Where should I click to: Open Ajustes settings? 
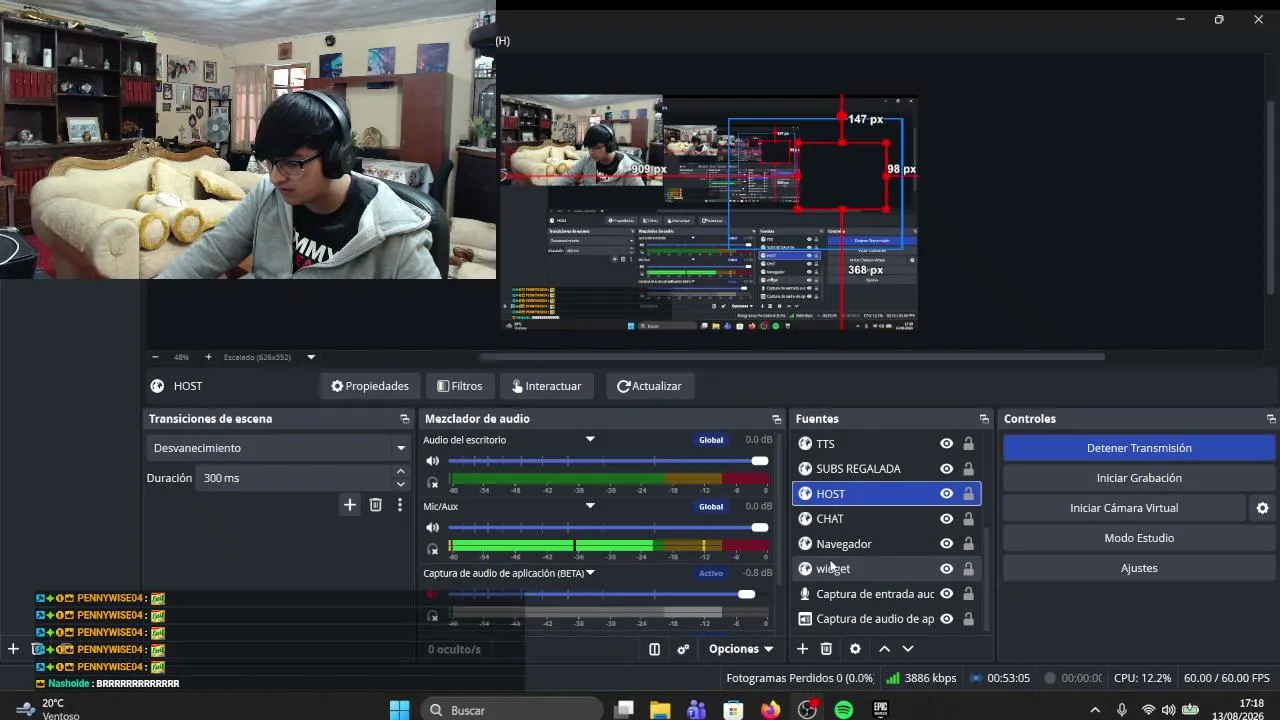point(1139,568)
